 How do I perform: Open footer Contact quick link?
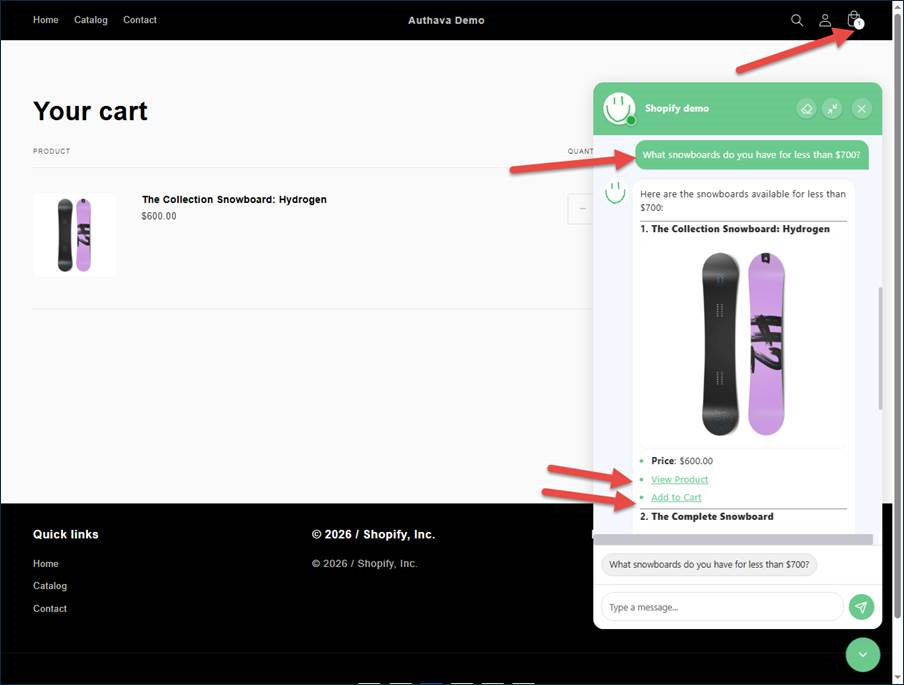coord(50,608)
